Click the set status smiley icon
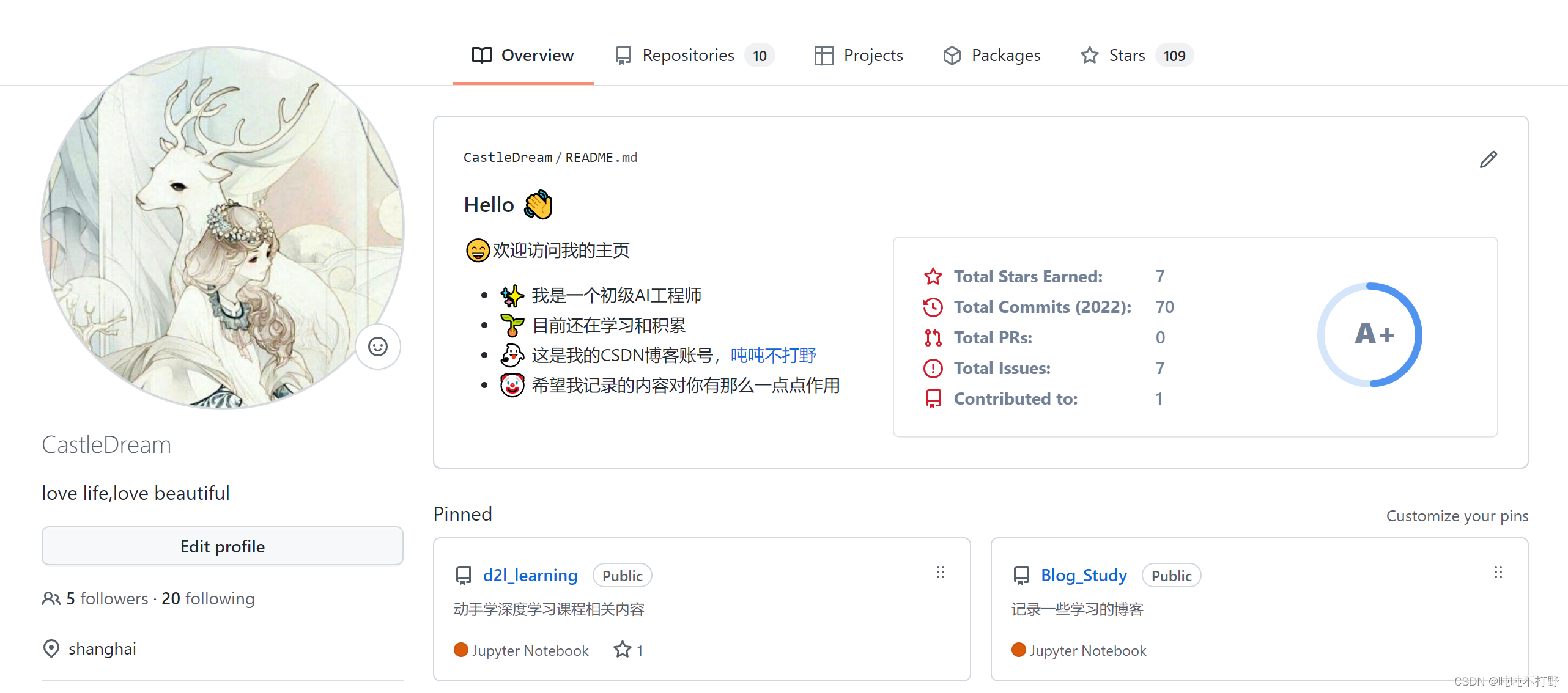 pyautogui.click(x=378, y=346)
